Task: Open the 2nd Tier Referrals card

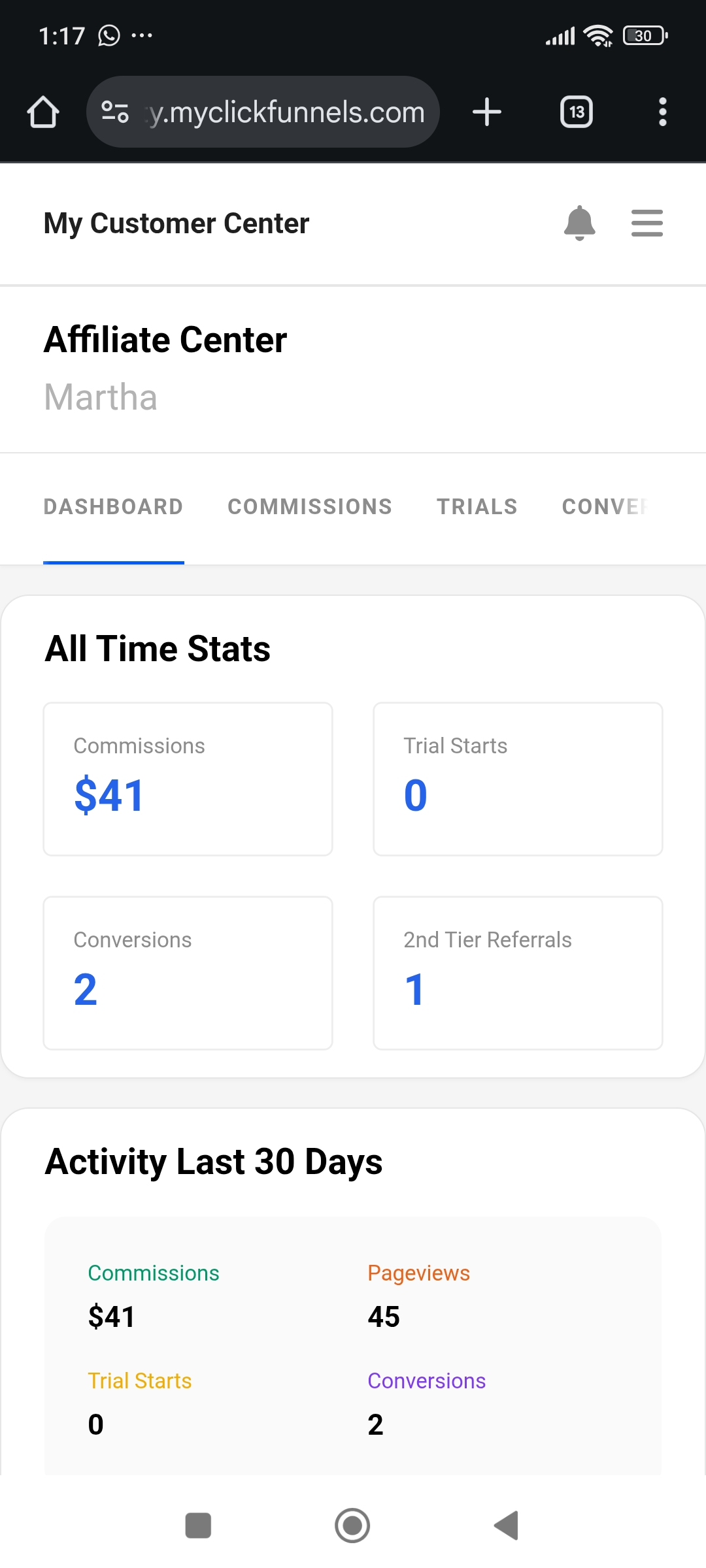Action: click(518, 973)
